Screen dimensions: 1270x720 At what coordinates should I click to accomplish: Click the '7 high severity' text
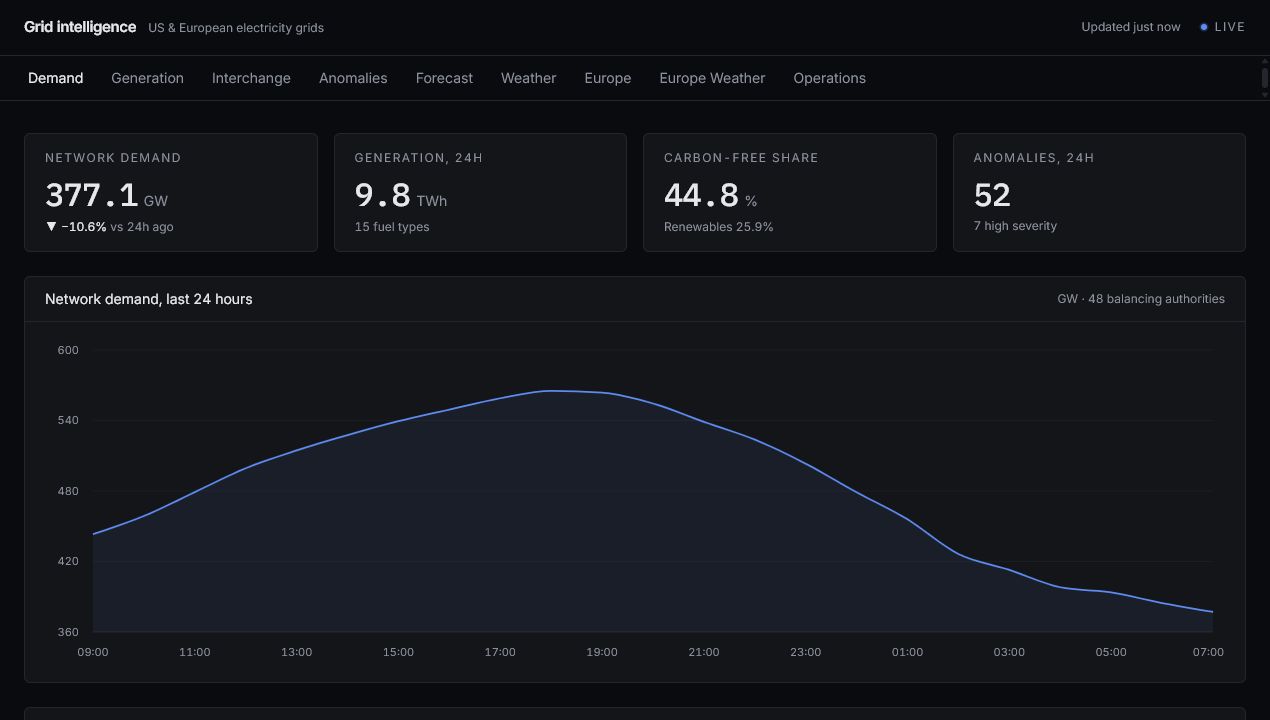coord(1015,226)
